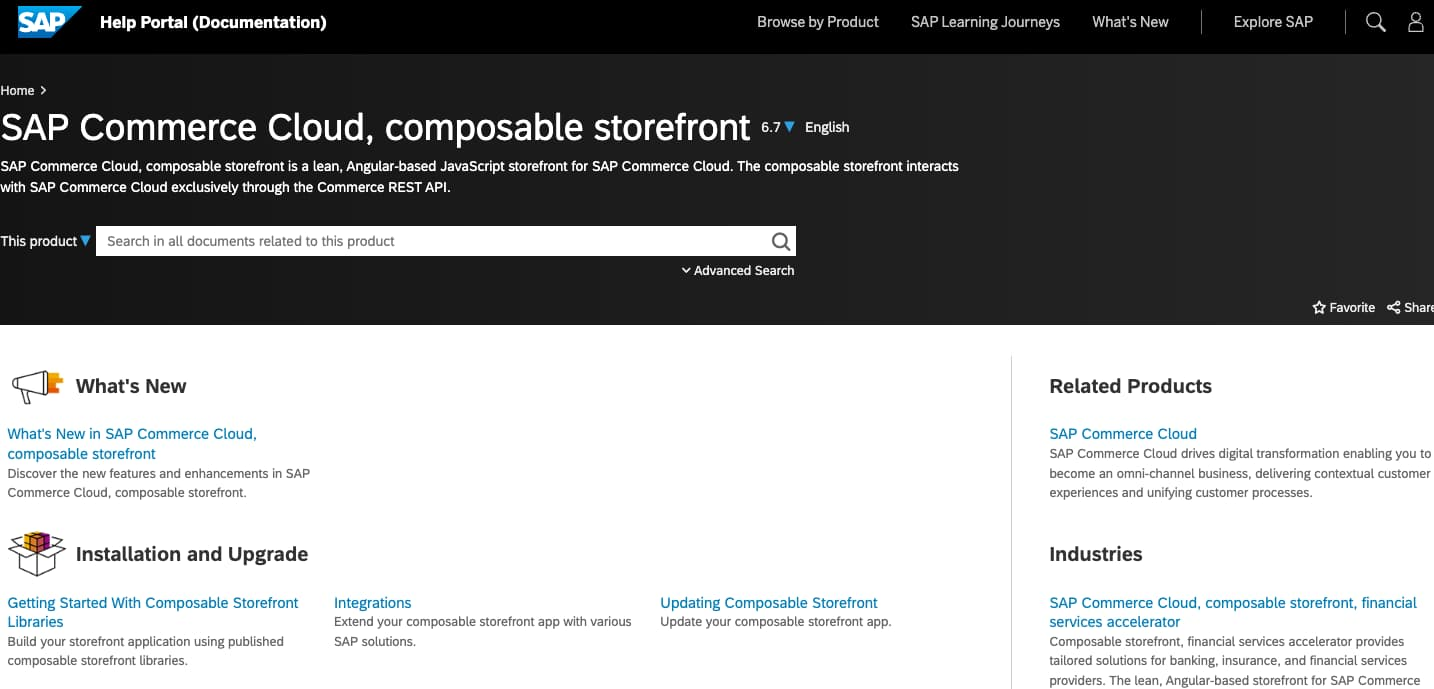Click the What's New section heading
This screenshot has height=689, width=1434.
point(131,386)
